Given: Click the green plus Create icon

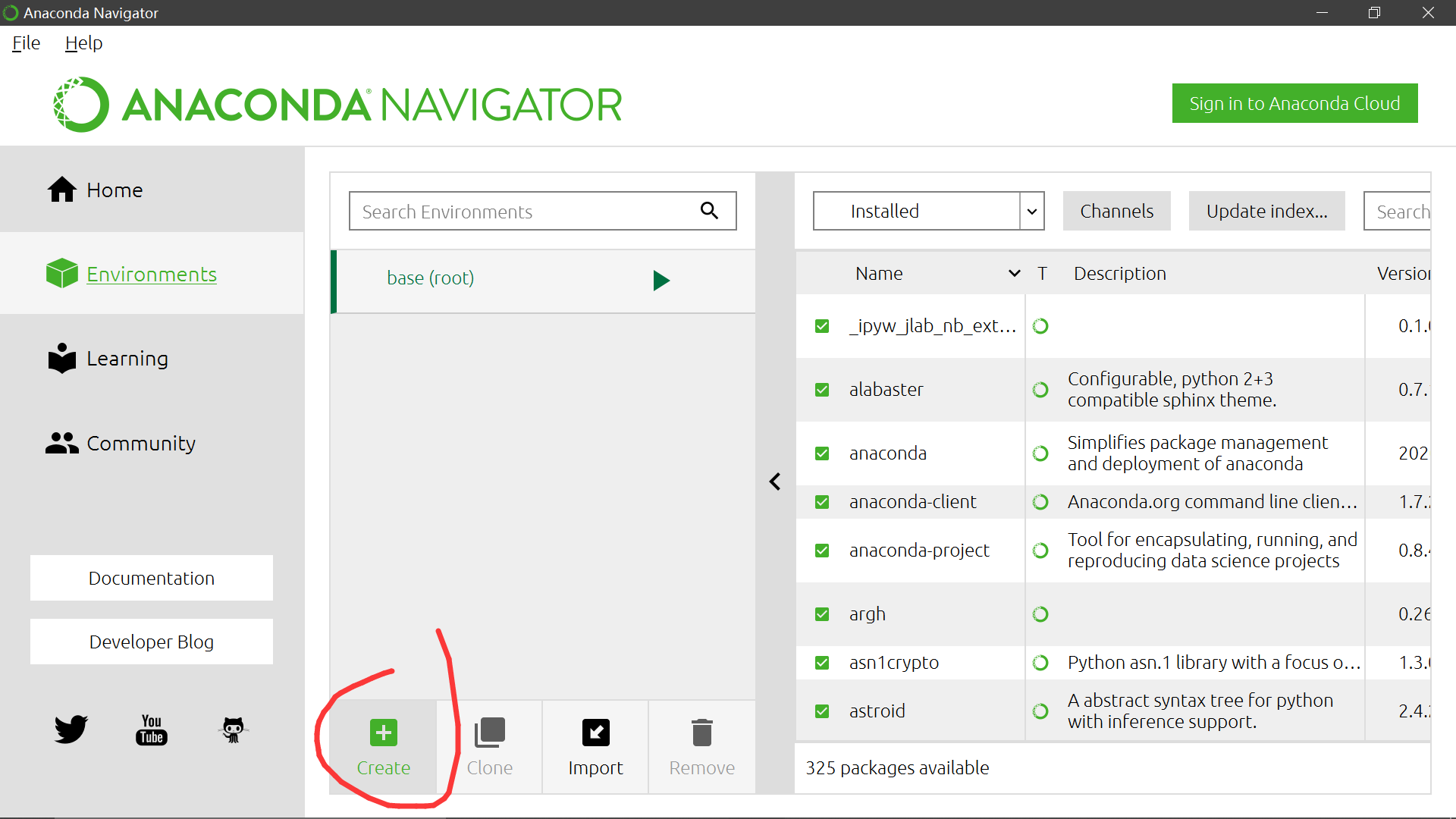Looking at the screenshot, I should (384, 733).
